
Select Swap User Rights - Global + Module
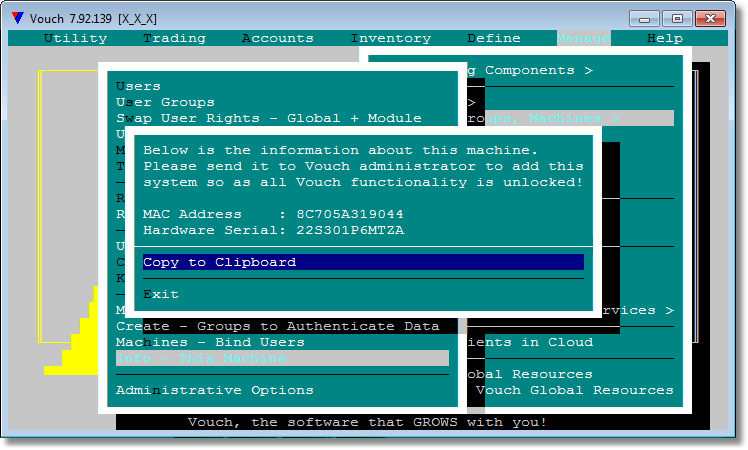(x=269, y=118)
